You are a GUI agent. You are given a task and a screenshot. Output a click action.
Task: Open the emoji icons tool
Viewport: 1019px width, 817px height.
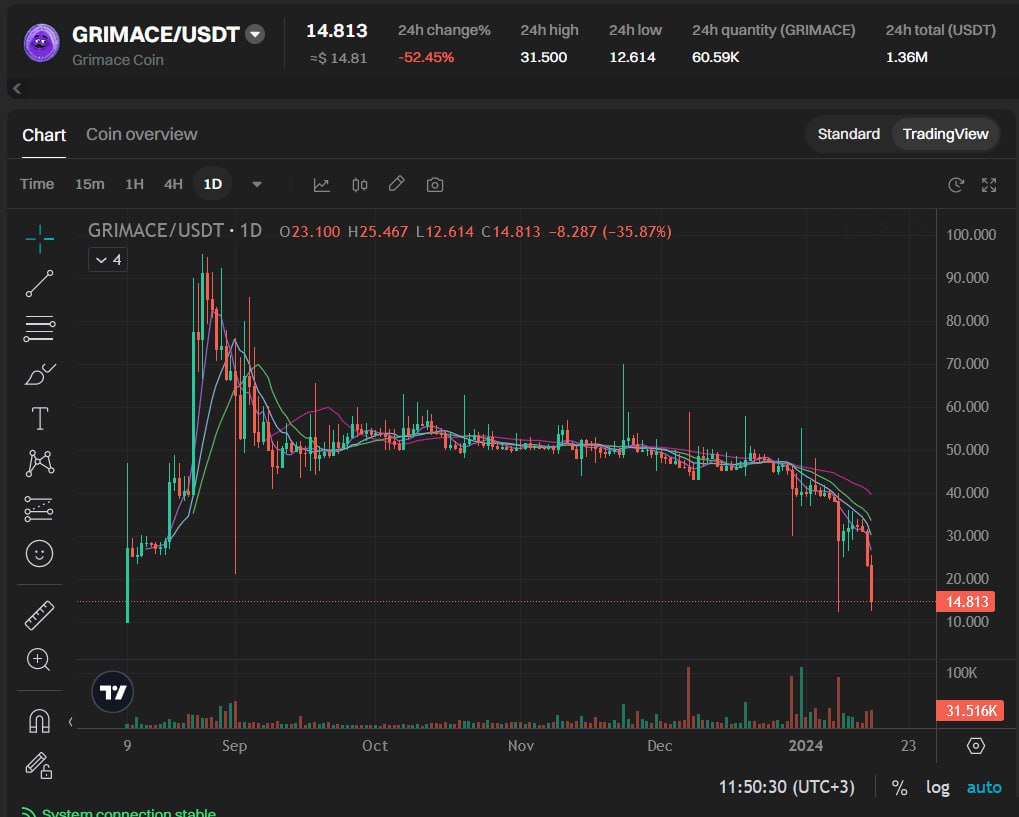[x=39, y=554]
